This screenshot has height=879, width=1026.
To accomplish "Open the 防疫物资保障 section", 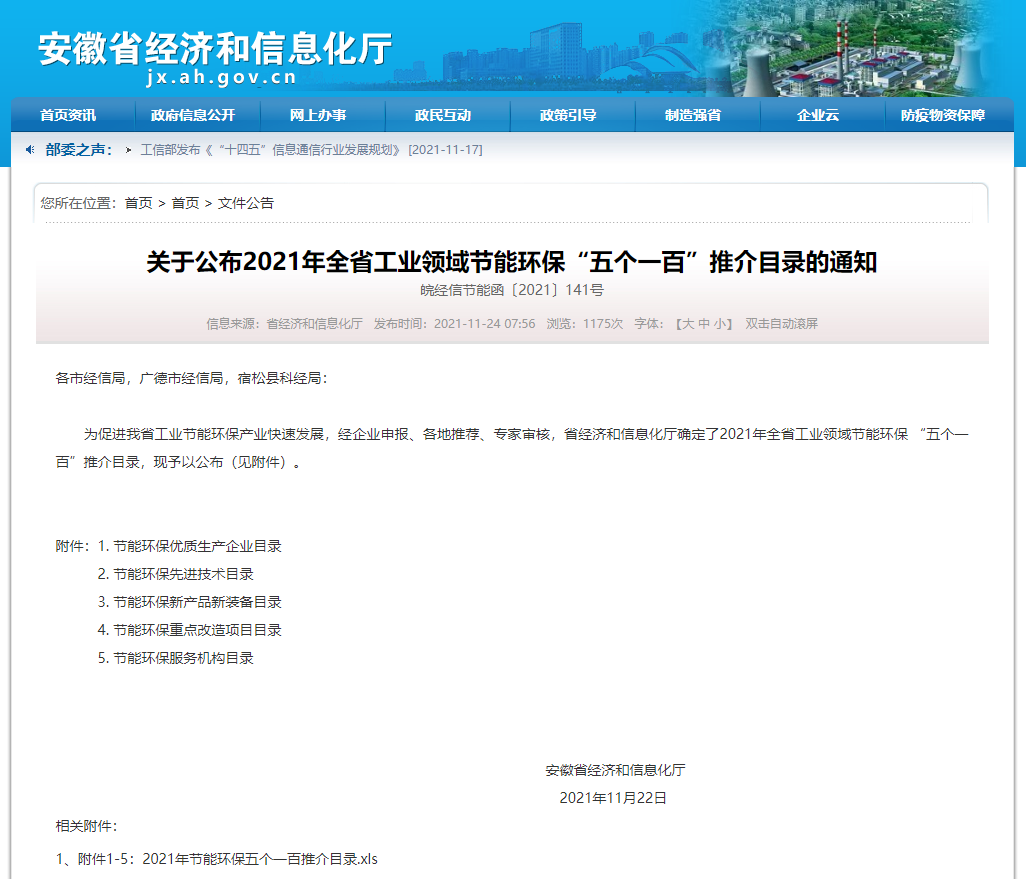I will tap(946, 115).
